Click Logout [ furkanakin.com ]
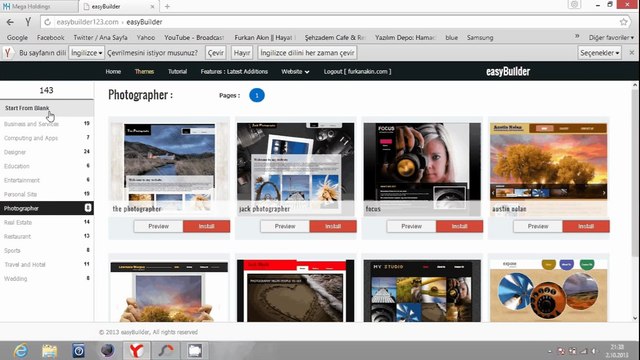This screenshot has width=640, height=360. click(x=357, y=71)
